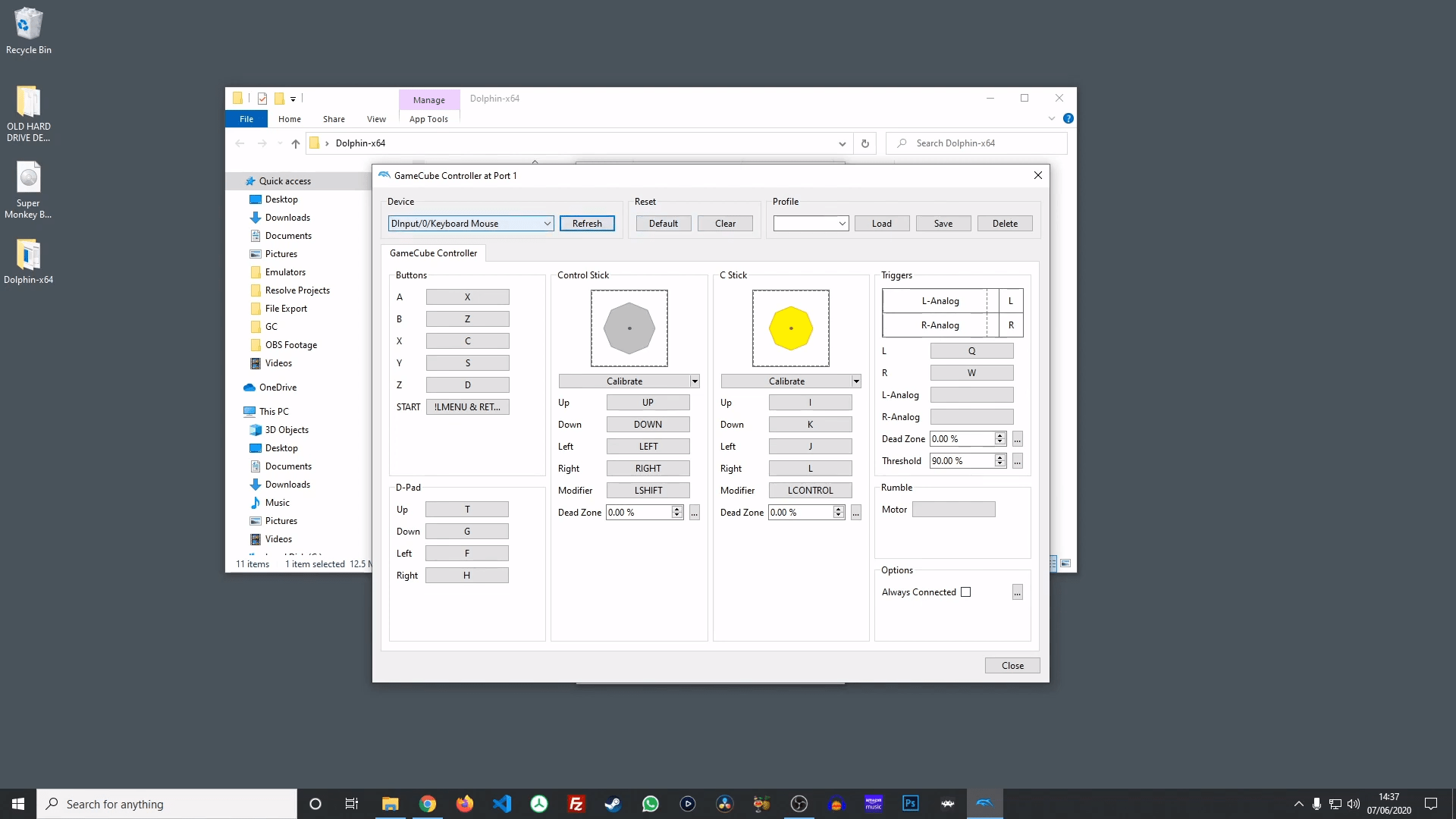Switch to the App Tools ribbon tab
1456x819 pixels.
coord(429,119)
